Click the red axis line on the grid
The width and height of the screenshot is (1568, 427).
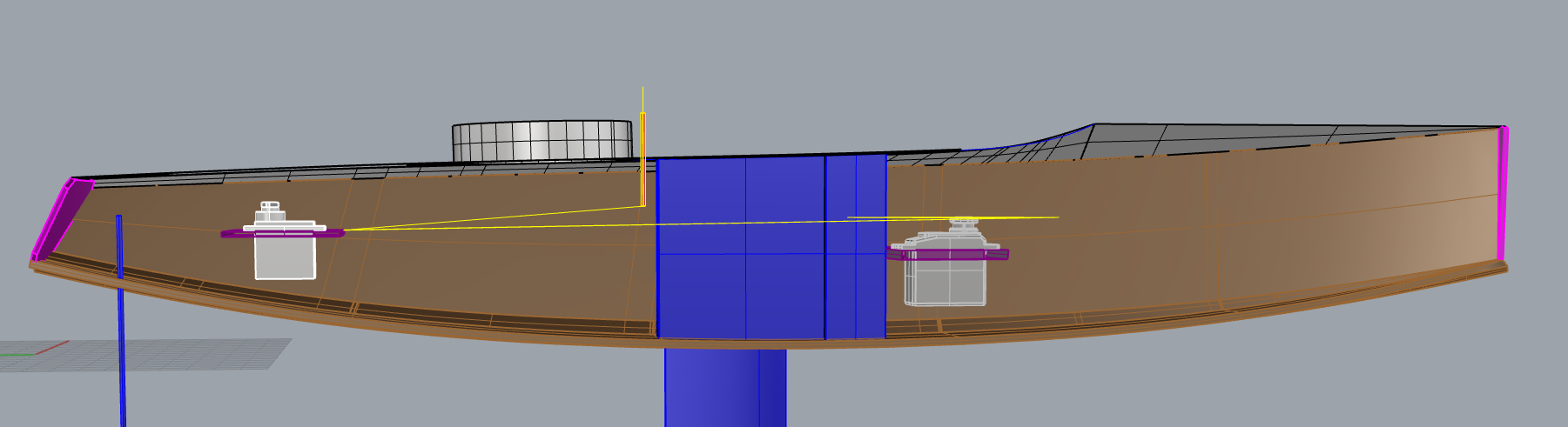(52, 348)
